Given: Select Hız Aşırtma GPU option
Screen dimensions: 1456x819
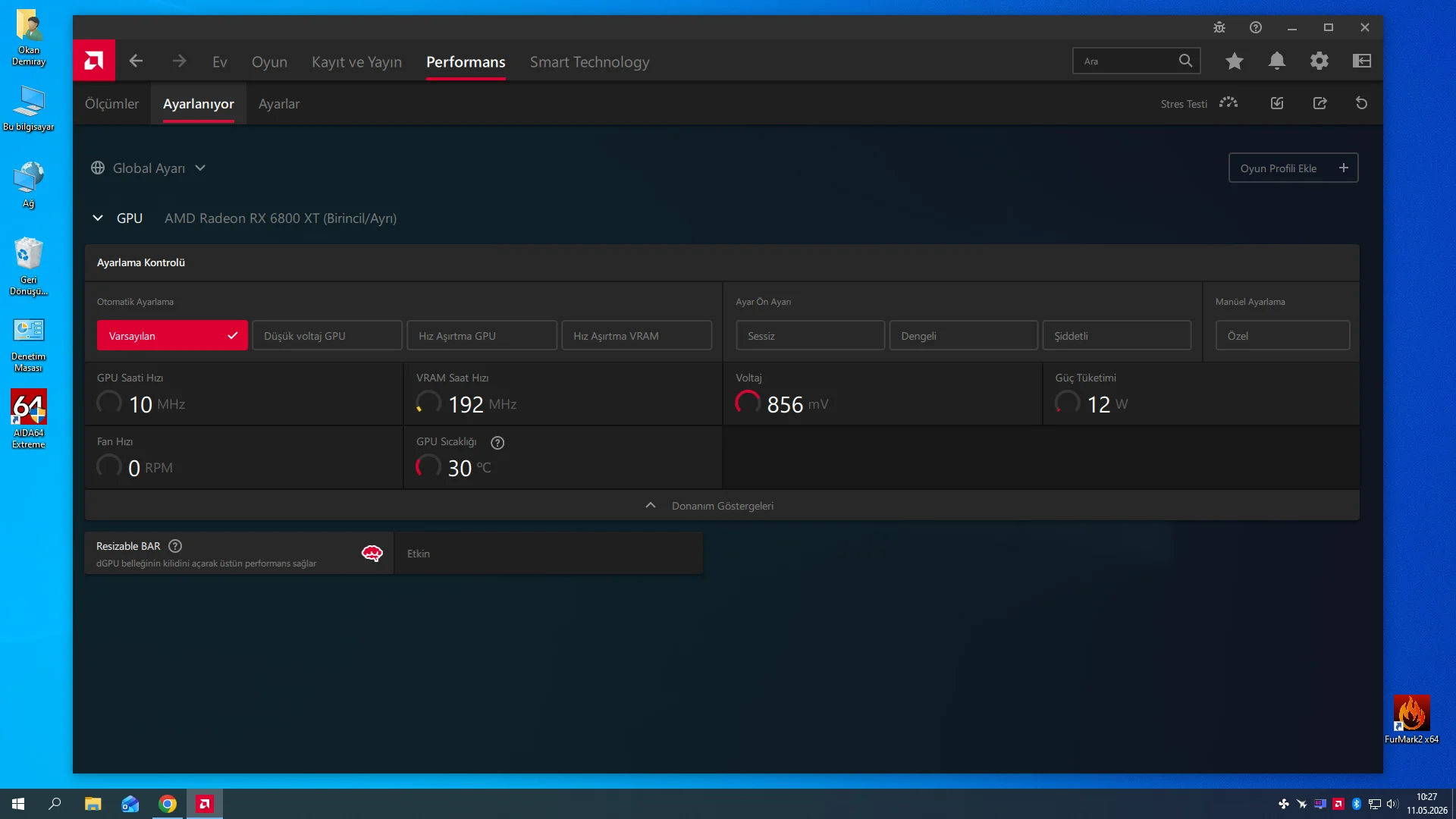Looking at the screenshot, I should point(482,336).
